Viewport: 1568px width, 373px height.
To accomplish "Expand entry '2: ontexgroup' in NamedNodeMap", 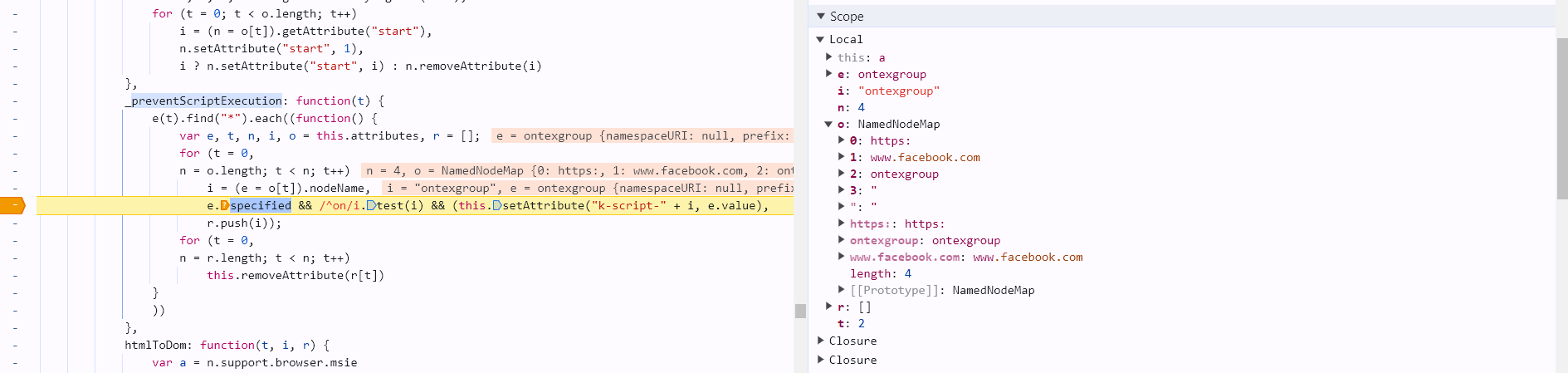I will coord(841,174).
